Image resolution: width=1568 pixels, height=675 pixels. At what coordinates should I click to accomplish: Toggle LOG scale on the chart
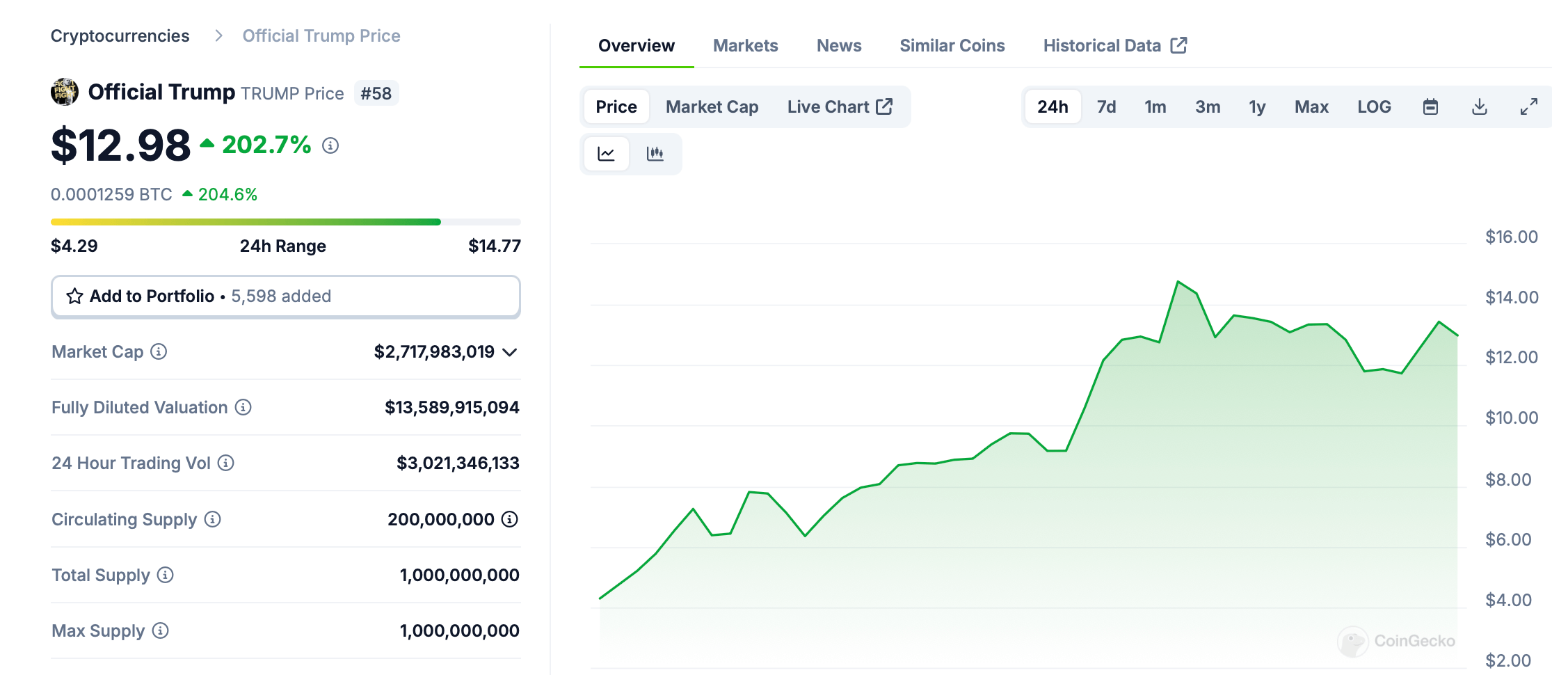1374,107
